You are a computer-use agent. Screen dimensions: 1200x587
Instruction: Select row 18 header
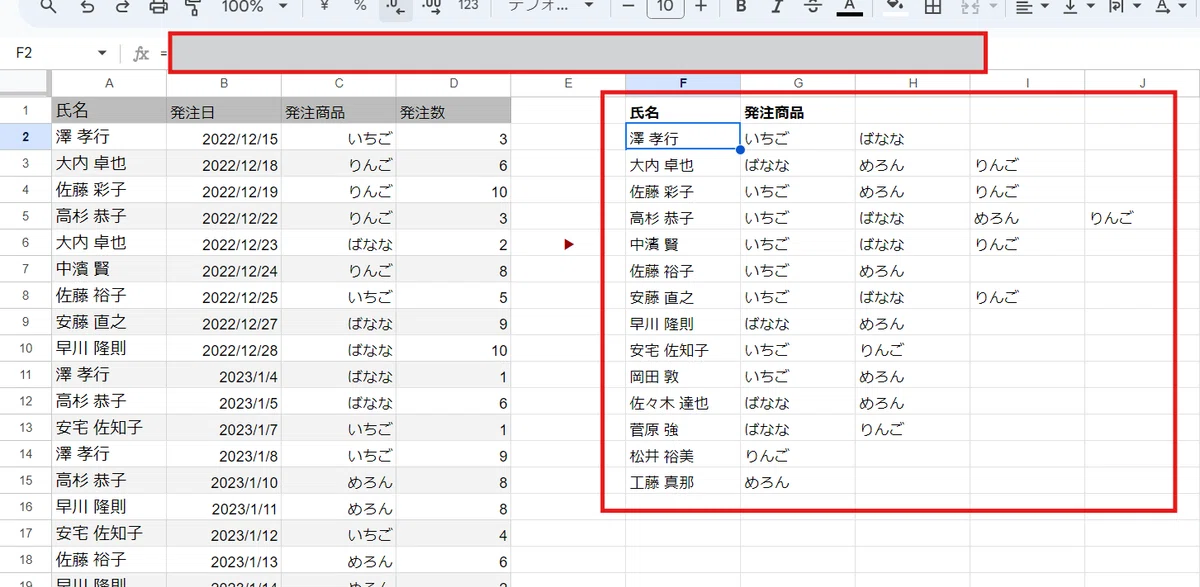coord(25,560)
